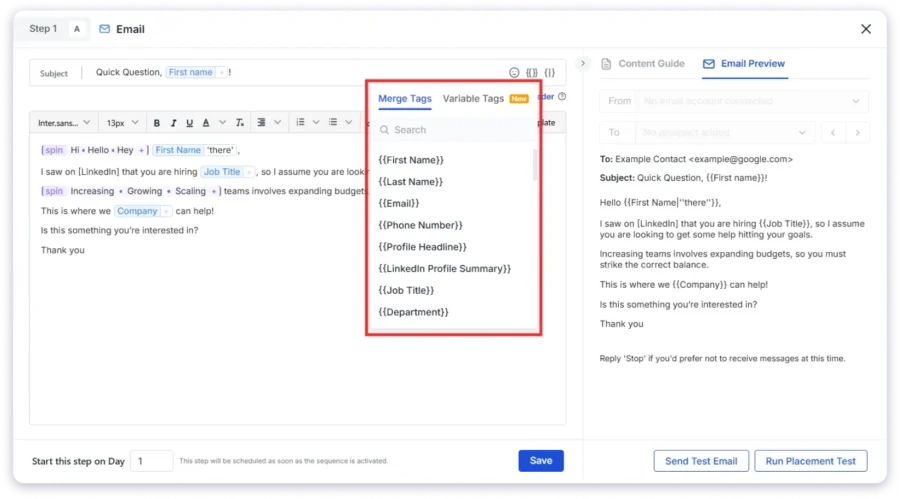900x499 pixels.
Task: Click the start day number field
Action: [151, 461]
